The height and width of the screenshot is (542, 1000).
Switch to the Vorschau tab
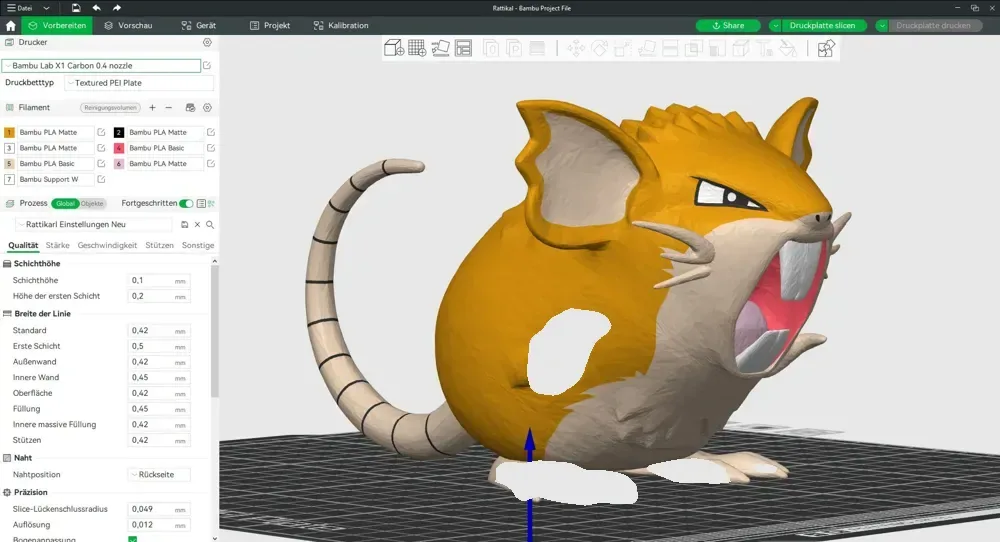(128, 26)
